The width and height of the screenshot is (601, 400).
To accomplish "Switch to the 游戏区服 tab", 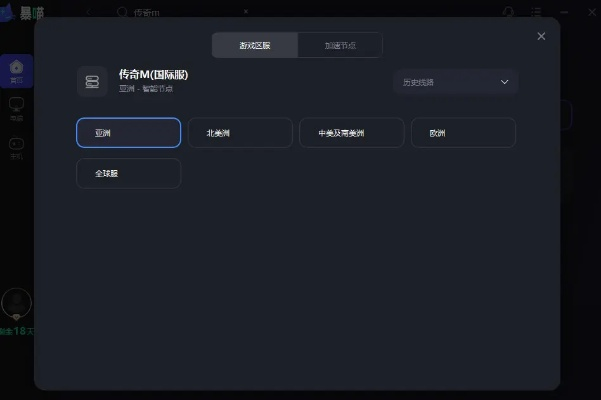I will [x=255, y=45].
